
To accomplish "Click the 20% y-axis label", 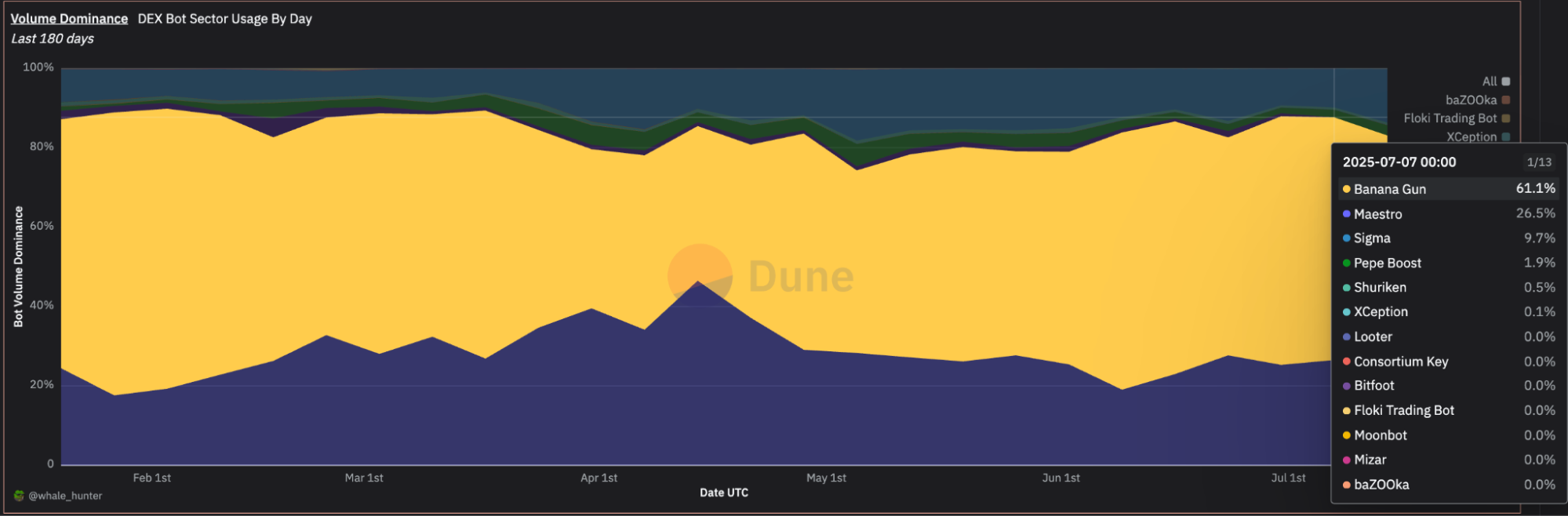I will click(x=42, y=384).
